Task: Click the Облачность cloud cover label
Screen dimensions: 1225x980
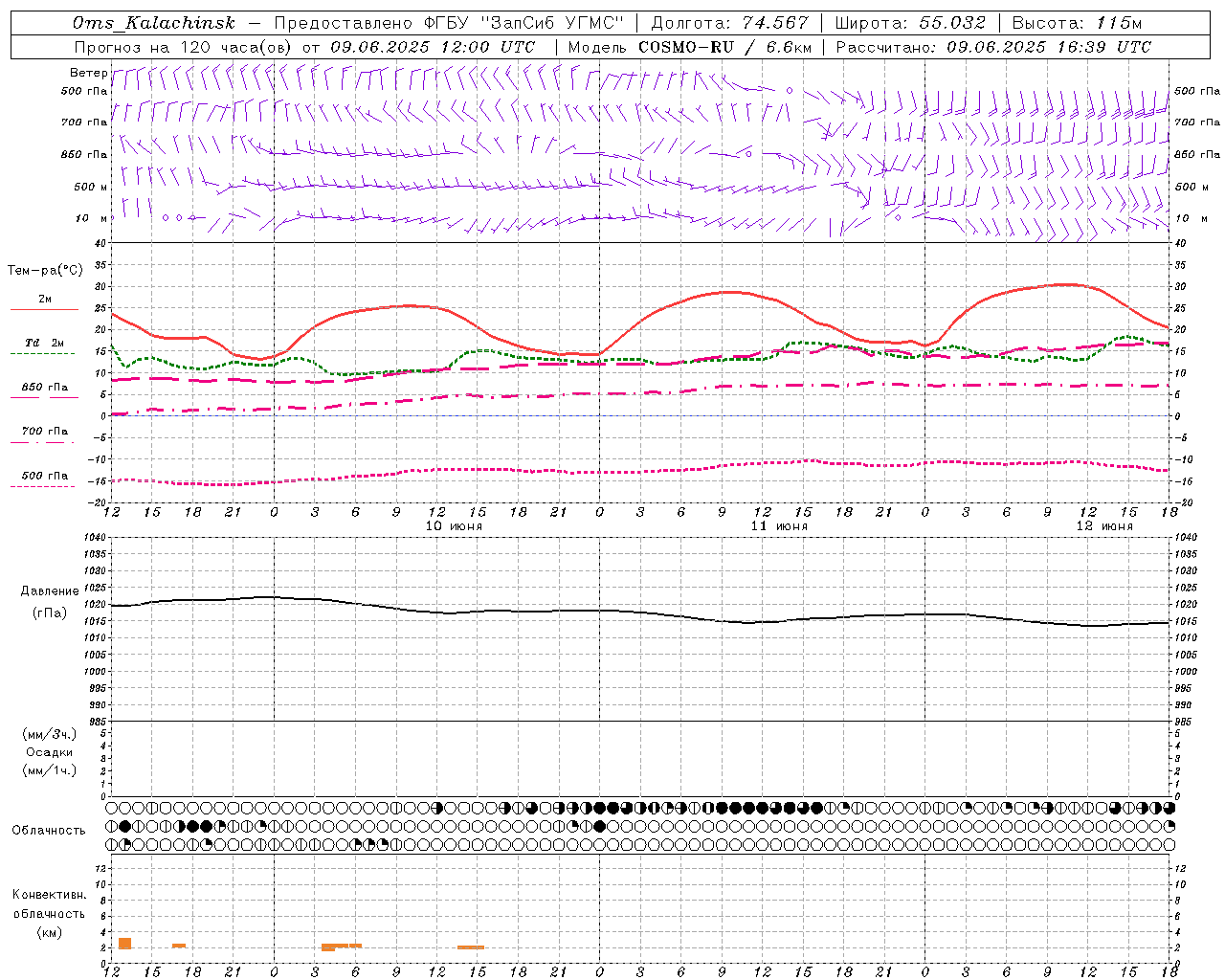Action: coord(49,830)
